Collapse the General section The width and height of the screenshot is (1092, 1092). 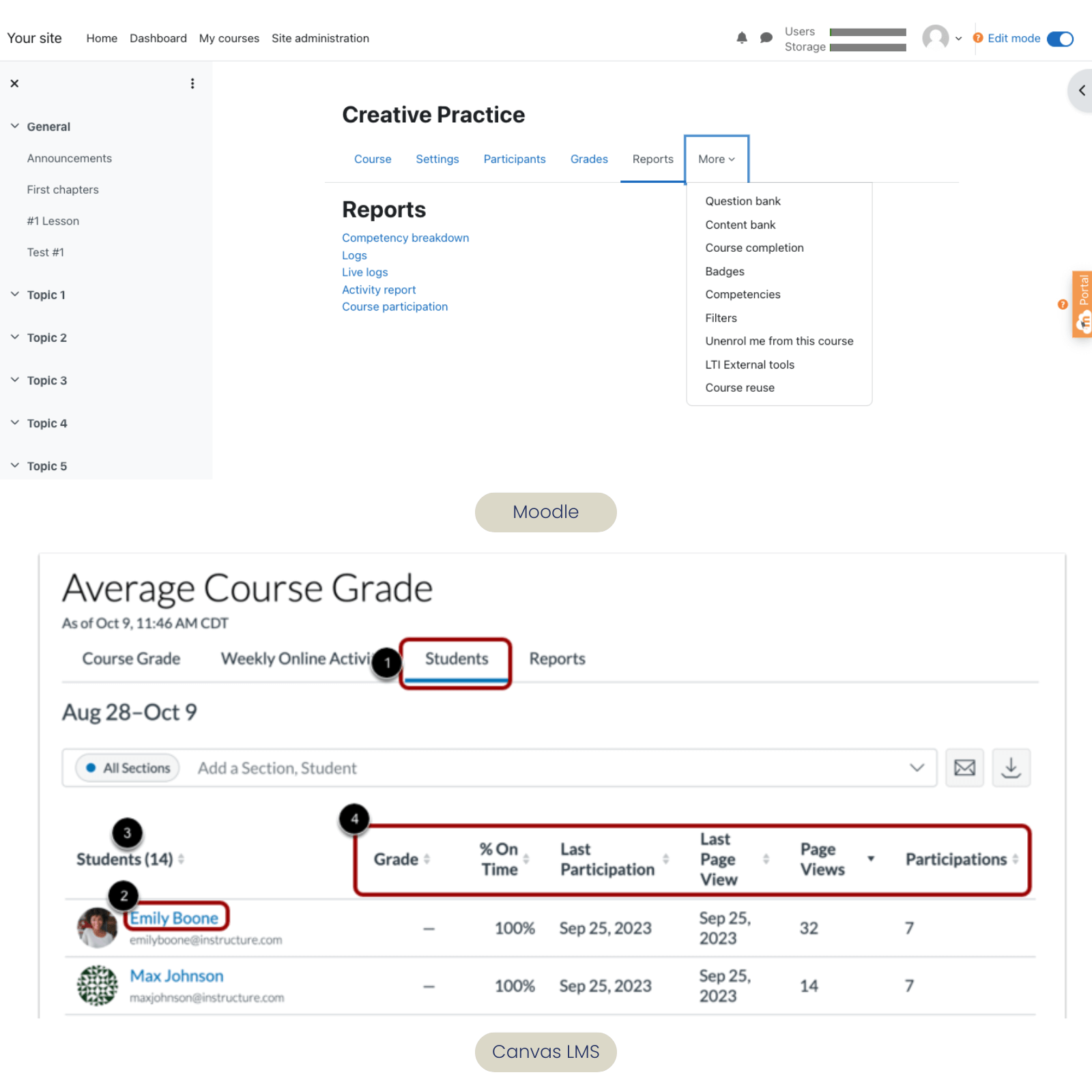pos(15,126)
